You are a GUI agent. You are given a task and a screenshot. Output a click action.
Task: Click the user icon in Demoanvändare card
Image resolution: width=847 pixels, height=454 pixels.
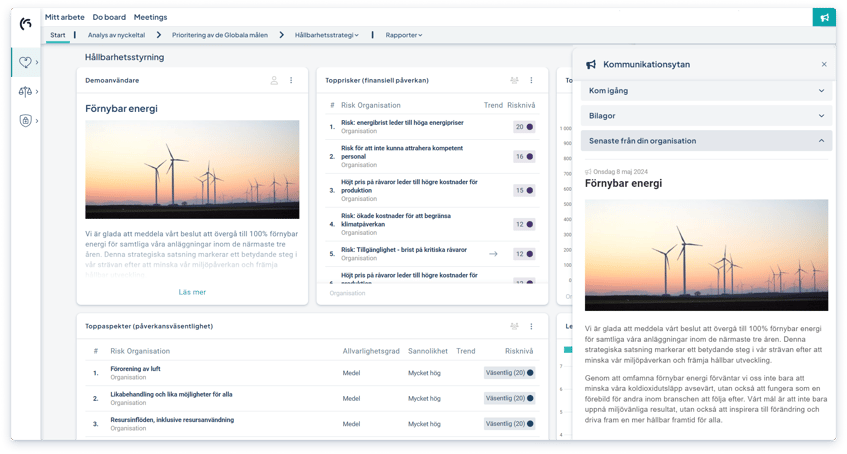[274, 80]
